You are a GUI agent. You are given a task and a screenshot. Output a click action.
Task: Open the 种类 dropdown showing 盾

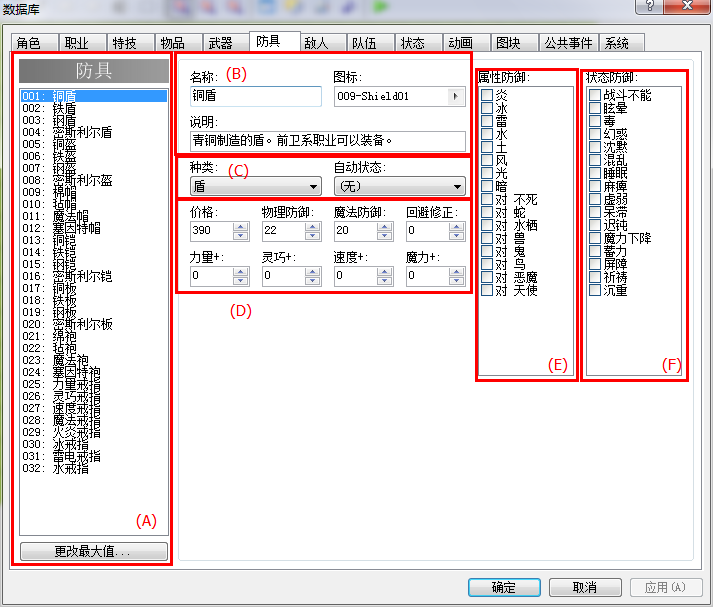click(256, 186)
